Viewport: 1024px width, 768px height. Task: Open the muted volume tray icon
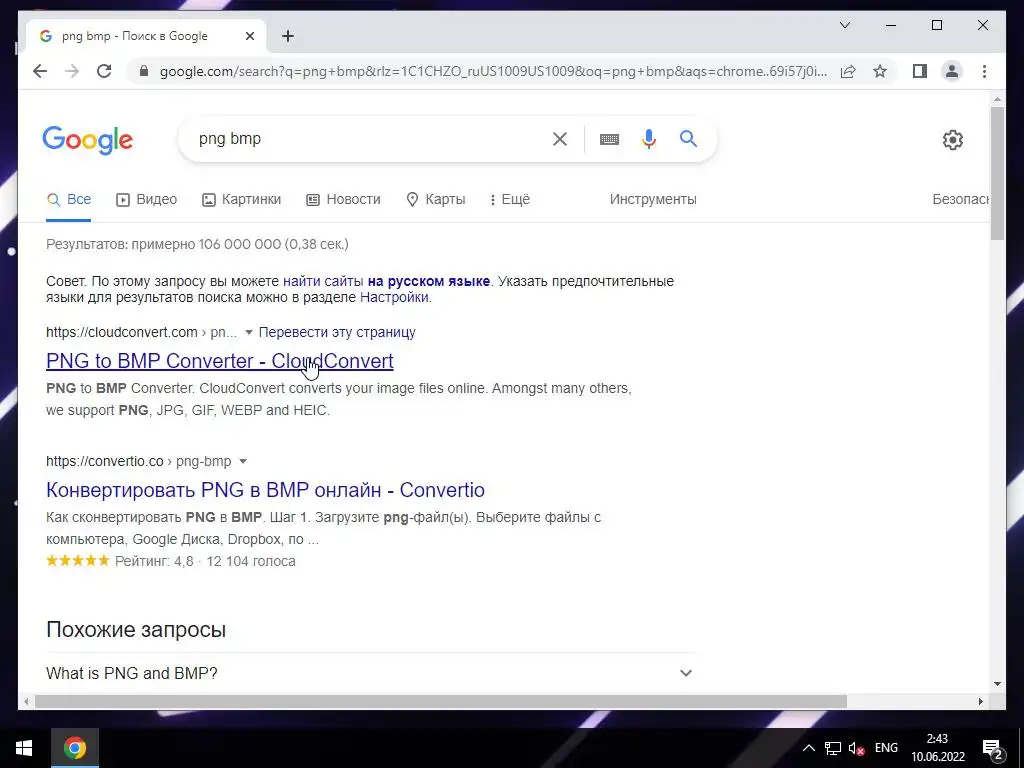point(856,748)
